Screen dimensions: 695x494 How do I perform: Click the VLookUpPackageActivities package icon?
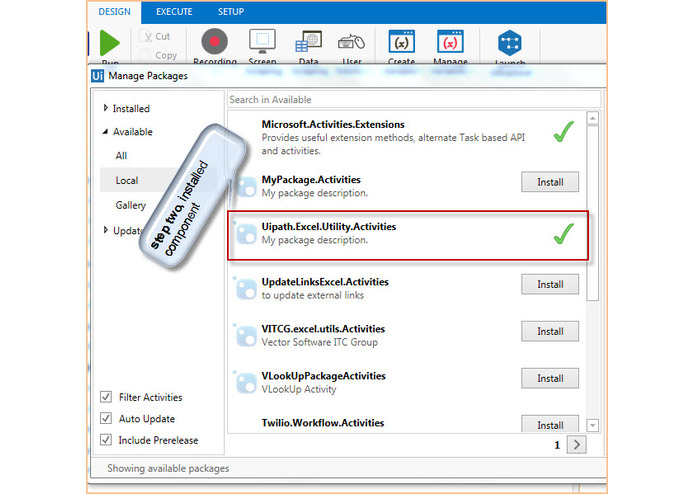[246, 383]
